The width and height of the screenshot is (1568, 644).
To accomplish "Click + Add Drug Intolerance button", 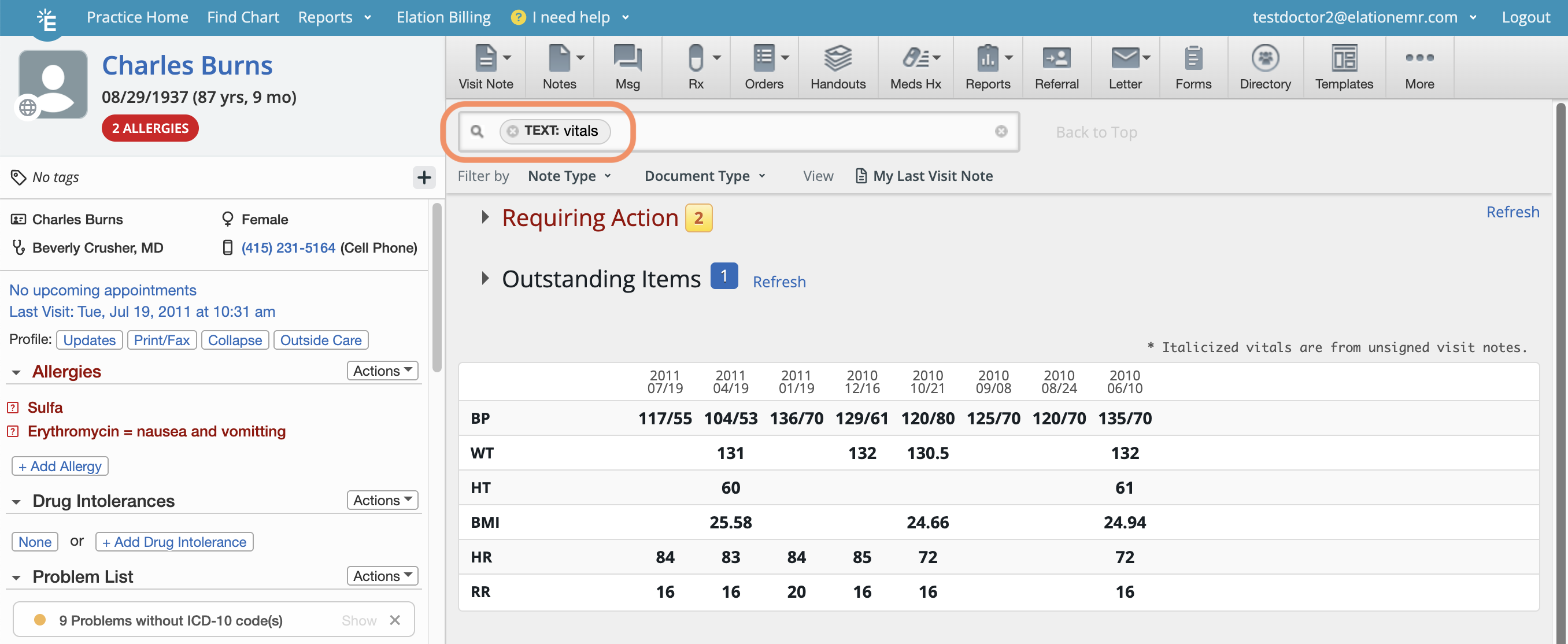I will click(x=174, y=542).
